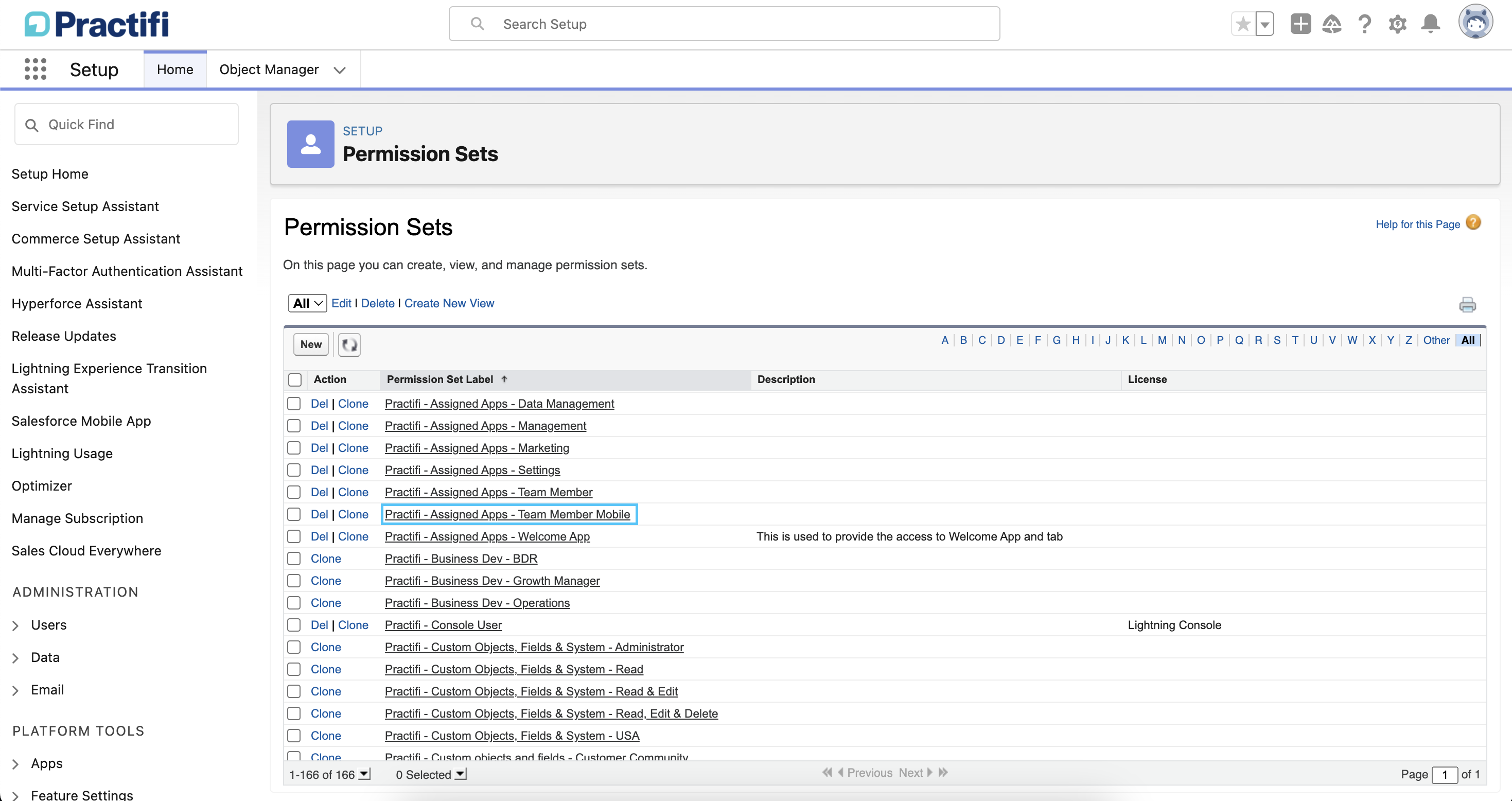Click the favorites star icon
This screenshot has height=801, width=1512.
pyautogui.click(x=1242, y=24)
